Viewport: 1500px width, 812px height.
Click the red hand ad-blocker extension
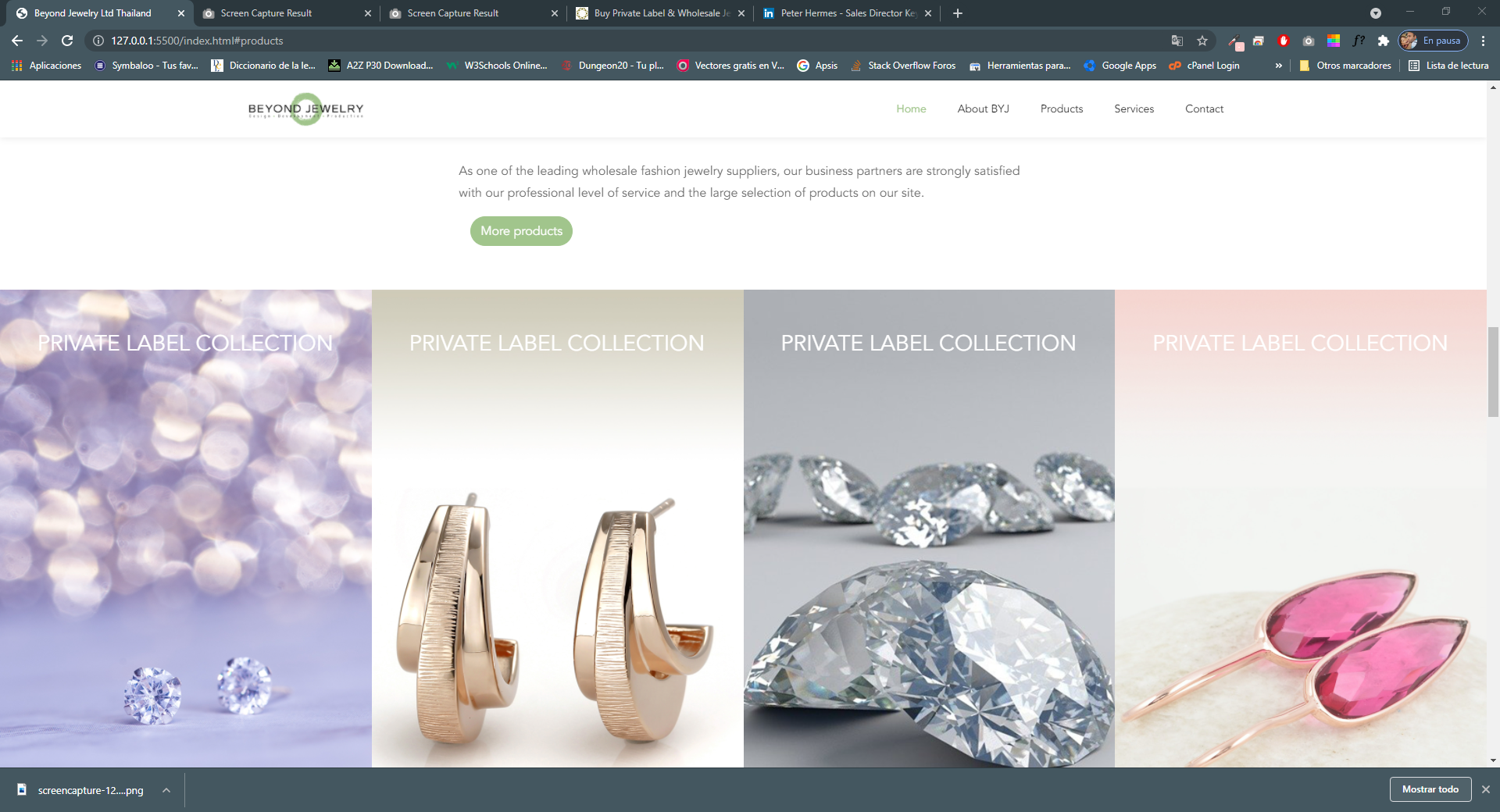pyautogui.click(x=1283, y=41)
